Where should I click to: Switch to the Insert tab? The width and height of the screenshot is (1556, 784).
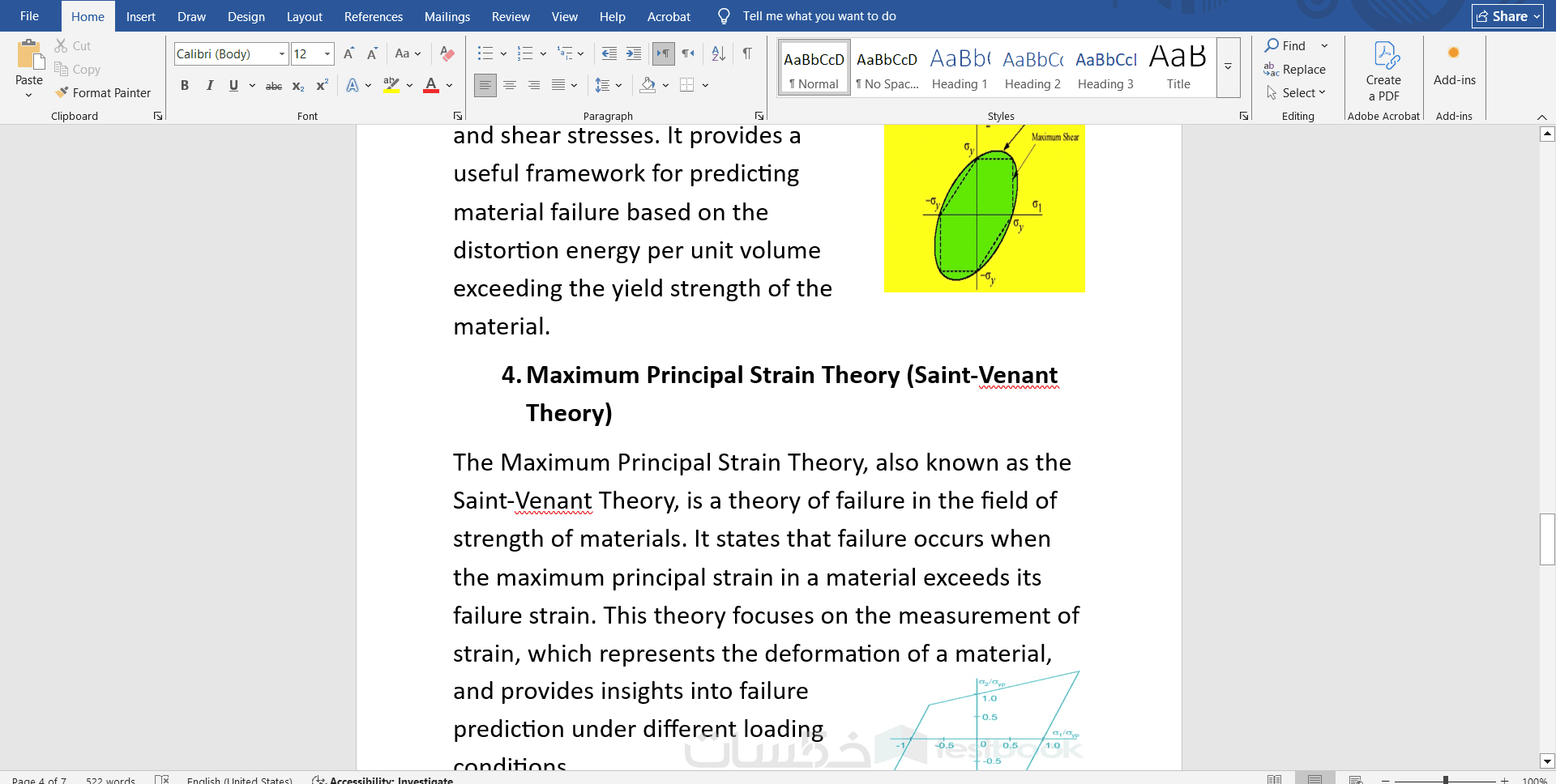point(141,16)
